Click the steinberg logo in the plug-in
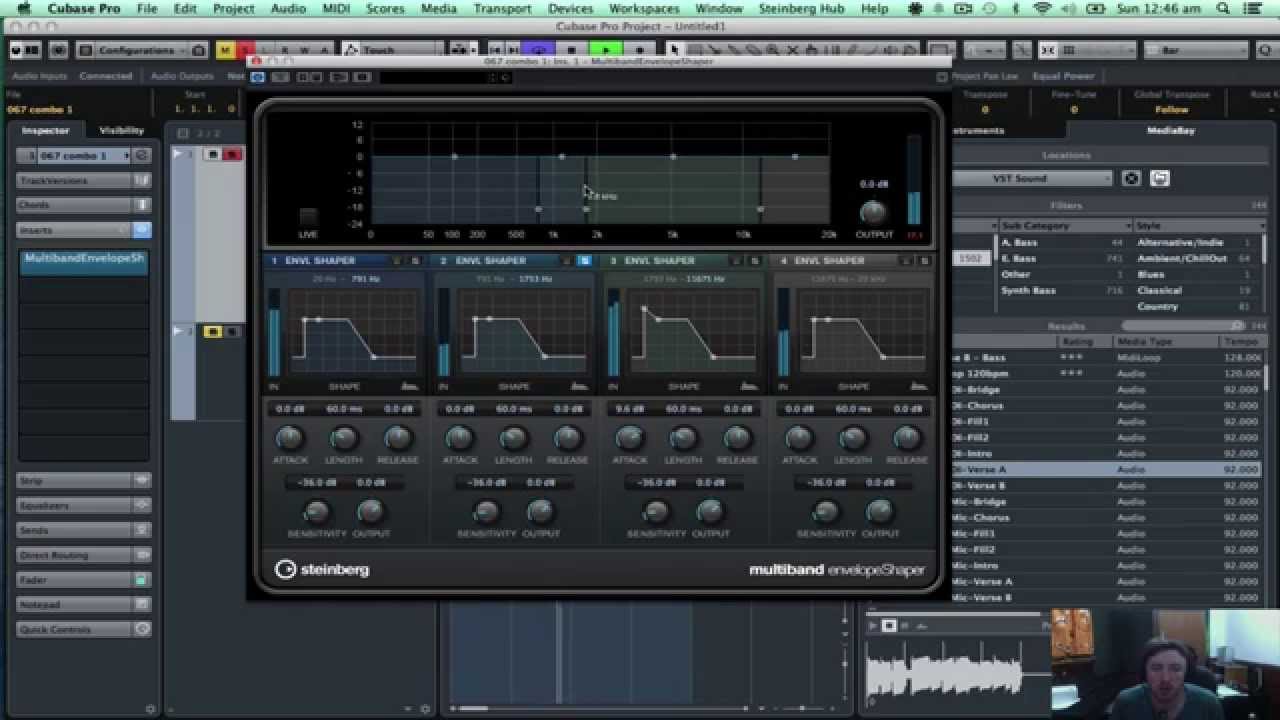The image size is (1280, 720). click(322, 569)
